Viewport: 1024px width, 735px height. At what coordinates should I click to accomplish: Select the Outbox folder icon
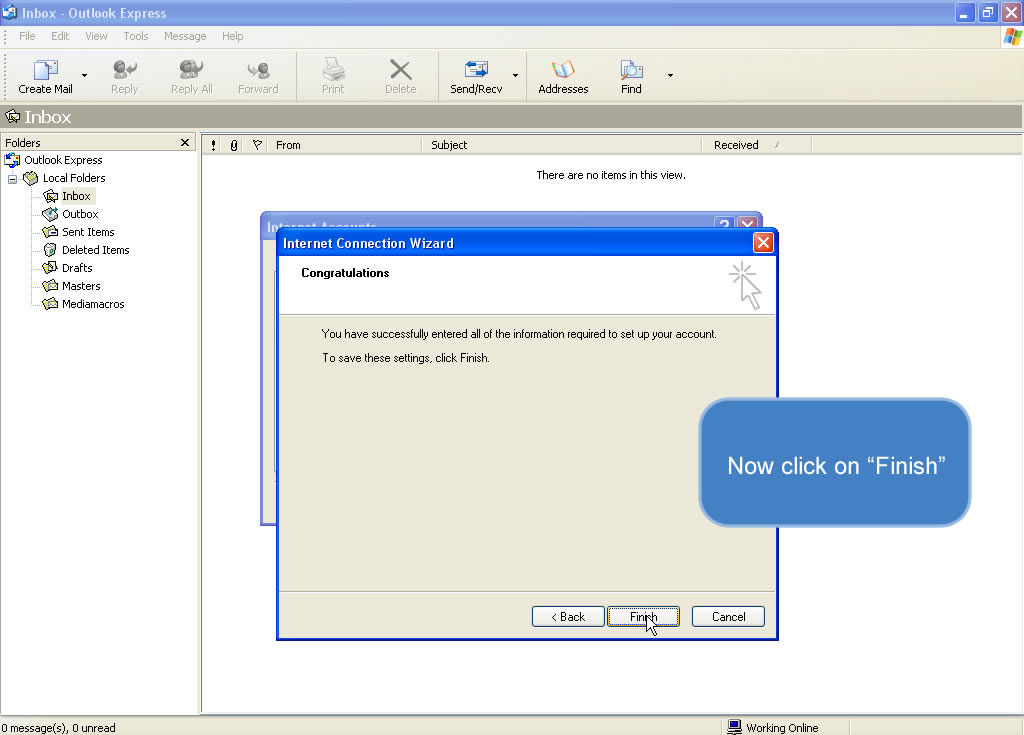click(50, 214)
